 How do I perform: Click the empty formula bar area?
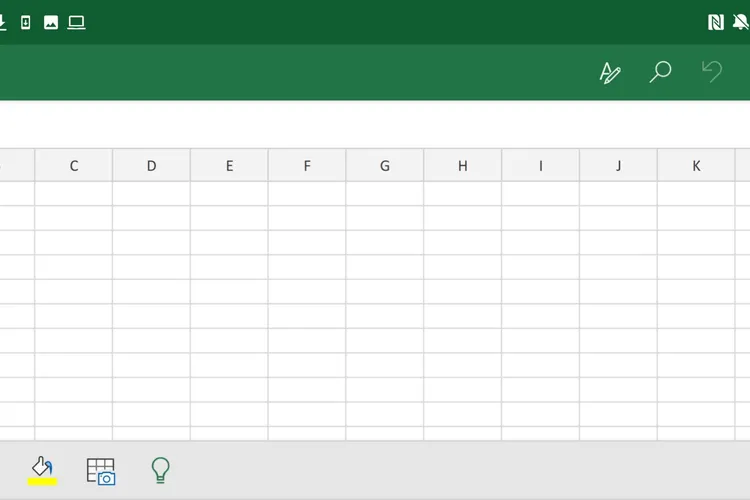pos(375,124)
